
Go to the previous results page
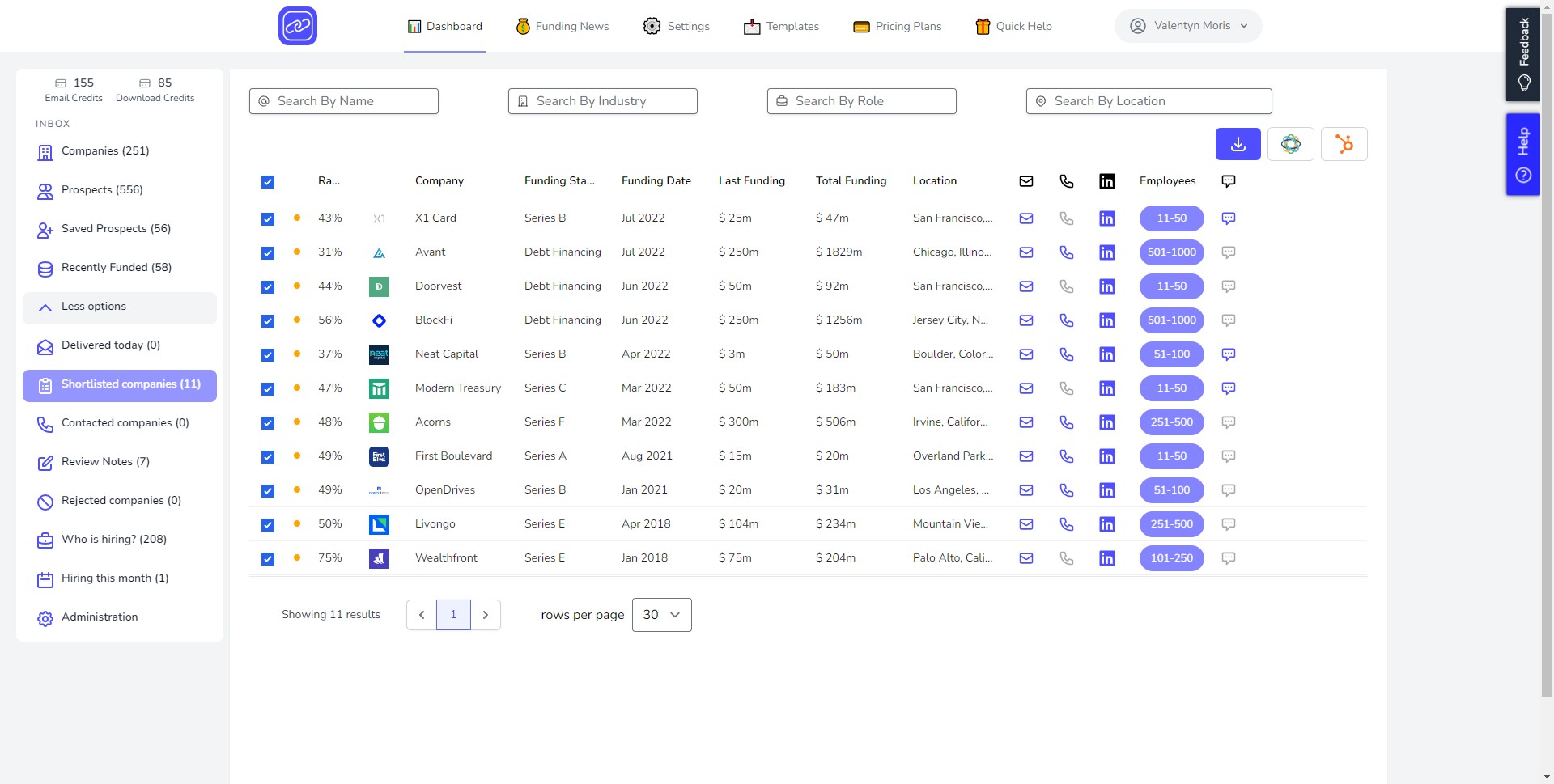422,615
